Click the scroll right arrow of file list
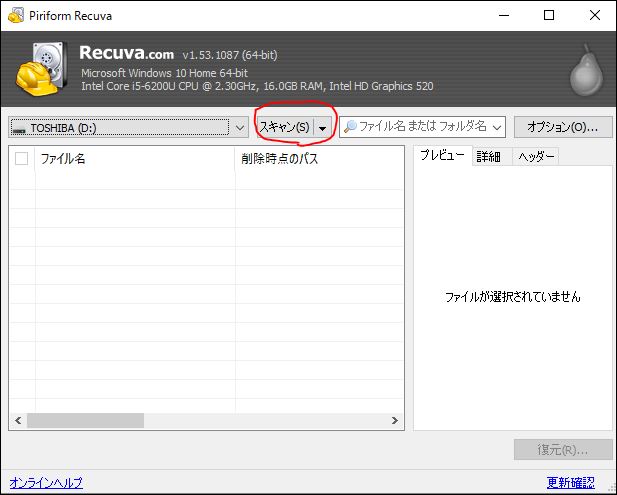The image size is (617, 495). pyautogui.click(x=395, y=421)
